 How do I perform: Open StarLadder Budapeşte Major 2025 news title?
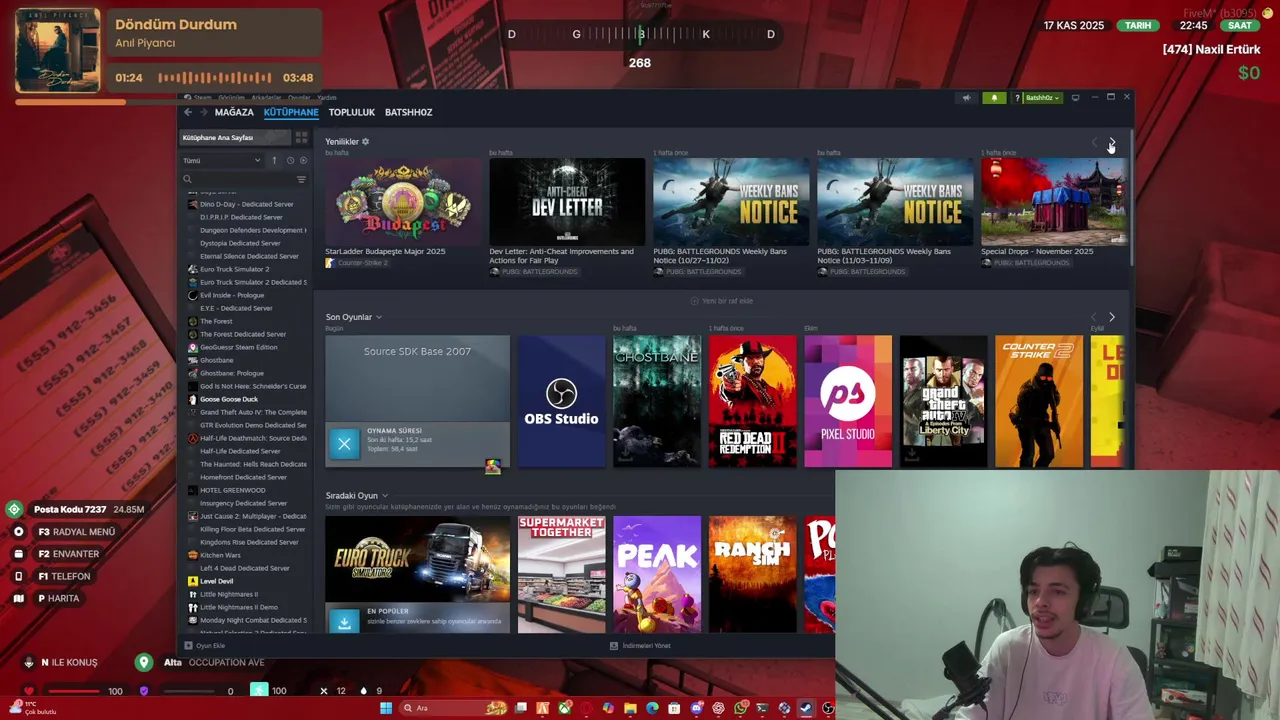pyautogui.click(x=385, y=252)
